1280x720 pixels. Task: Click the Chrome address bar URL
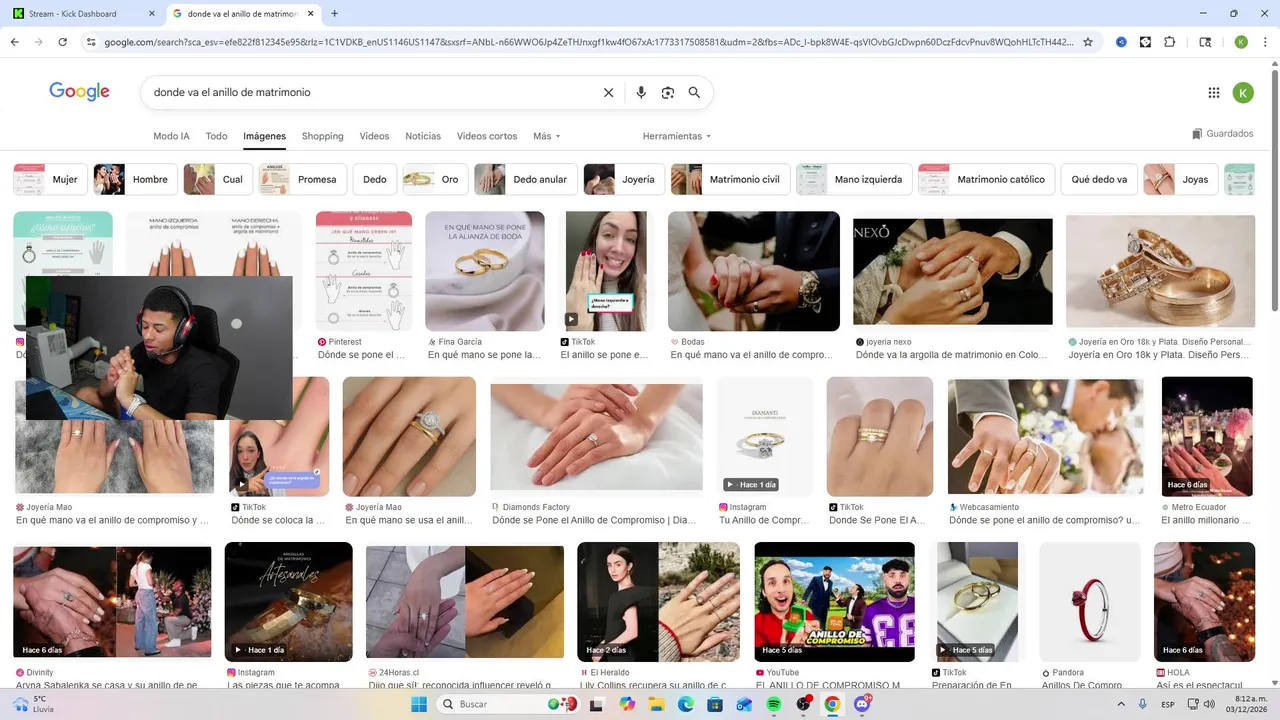point(588,42)
